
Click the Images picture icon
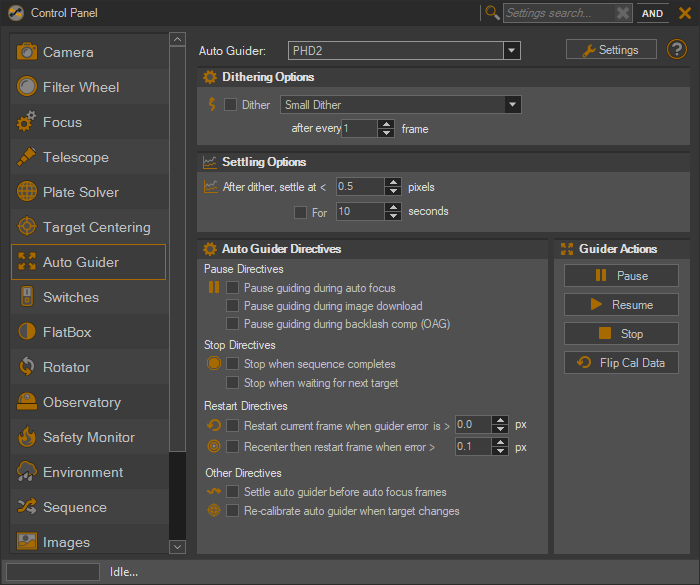(x=27, y=541)
